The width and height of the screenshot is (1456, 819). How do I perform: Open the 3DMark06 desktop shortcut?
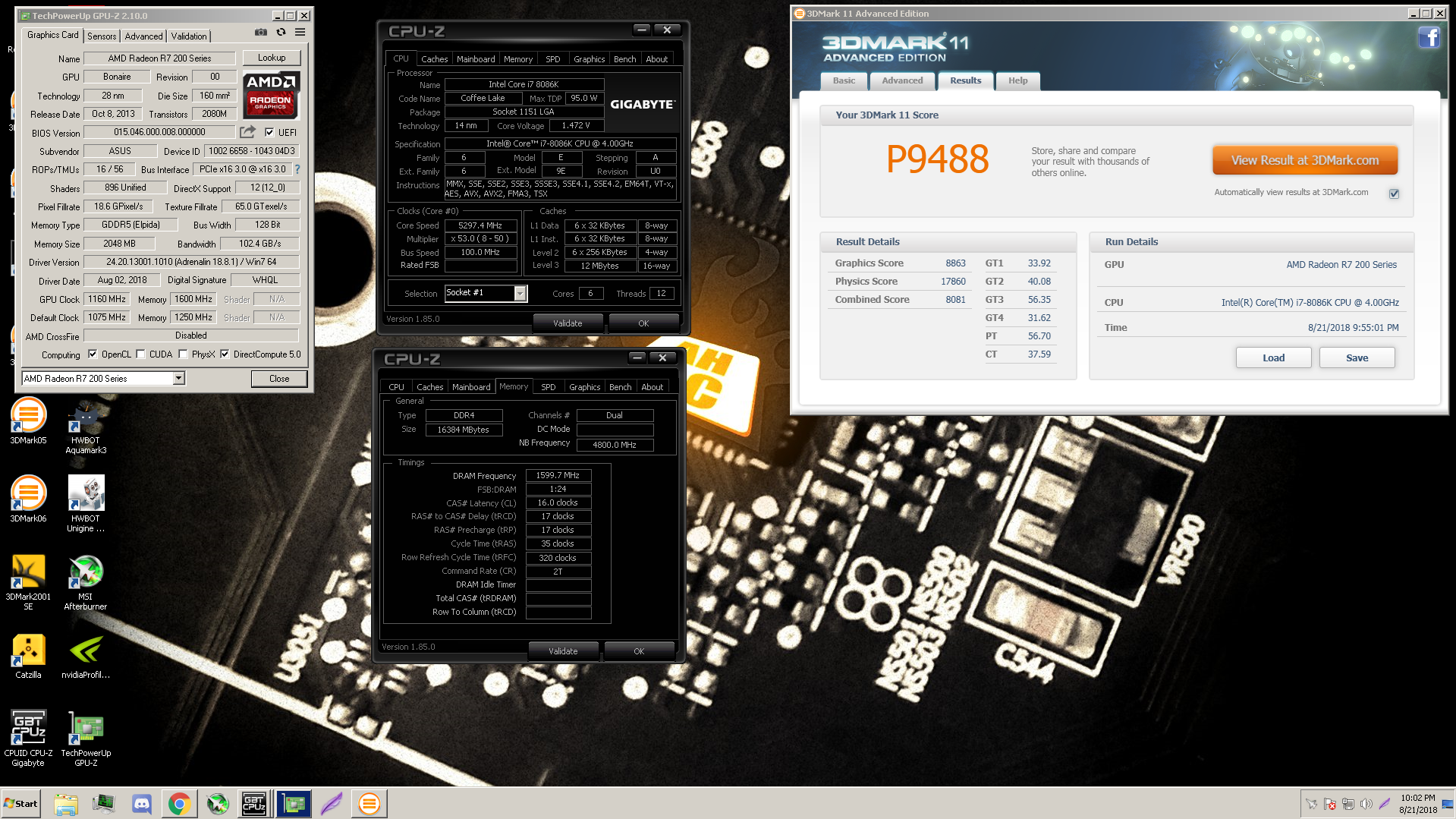point(28,499)
